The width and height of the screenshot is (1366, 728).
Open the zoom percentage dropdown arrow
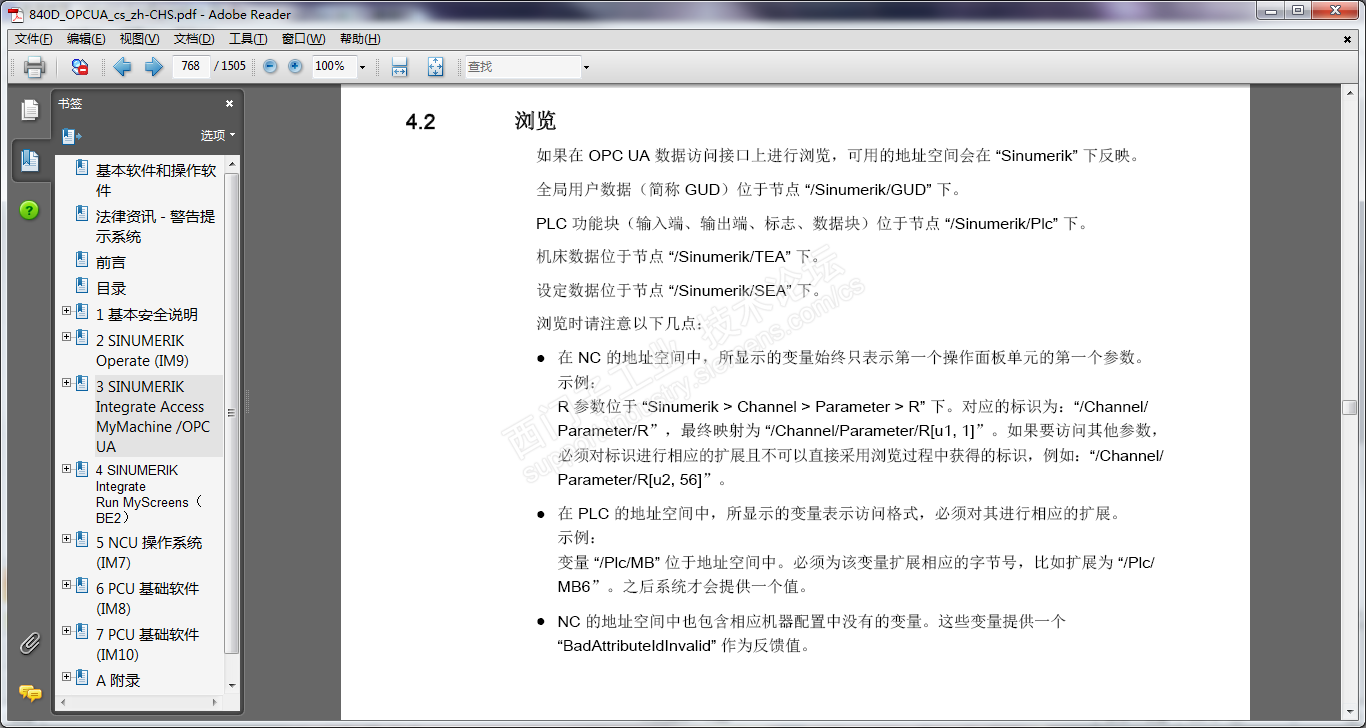tap(362, 67)
